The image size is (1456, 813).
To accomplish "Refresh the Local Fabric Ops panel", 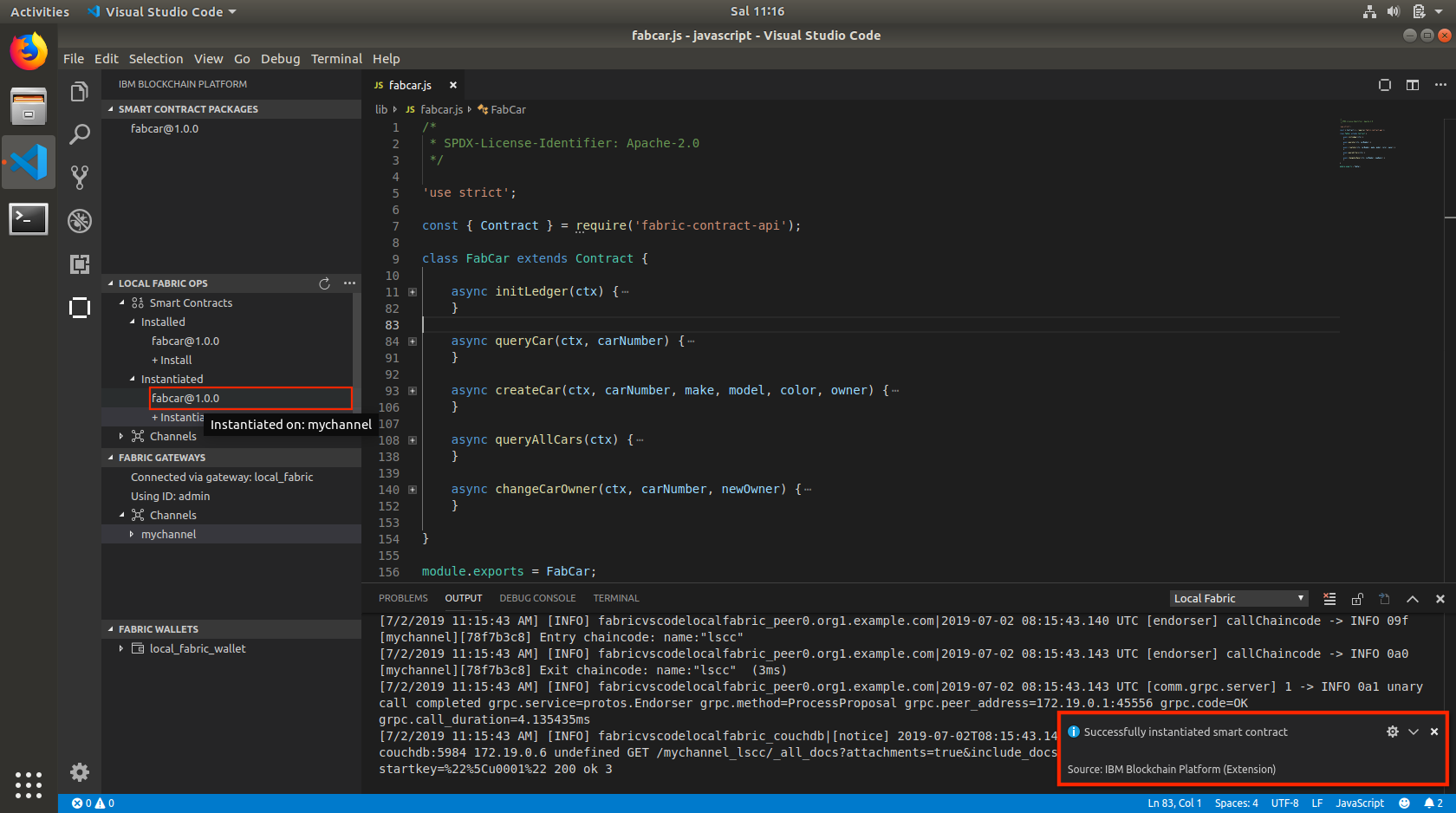I will click(325, 283).
